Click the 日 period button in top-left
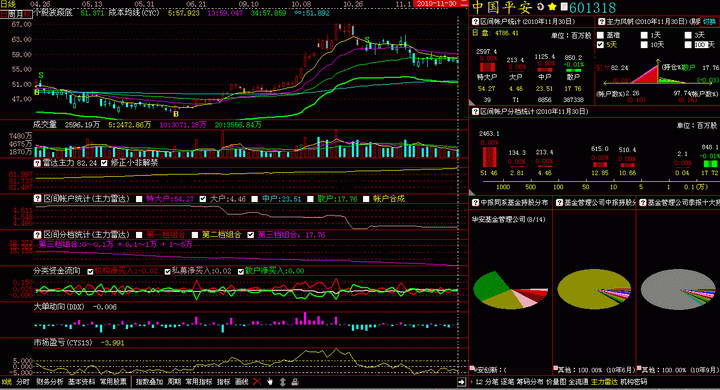 point(4,14)
